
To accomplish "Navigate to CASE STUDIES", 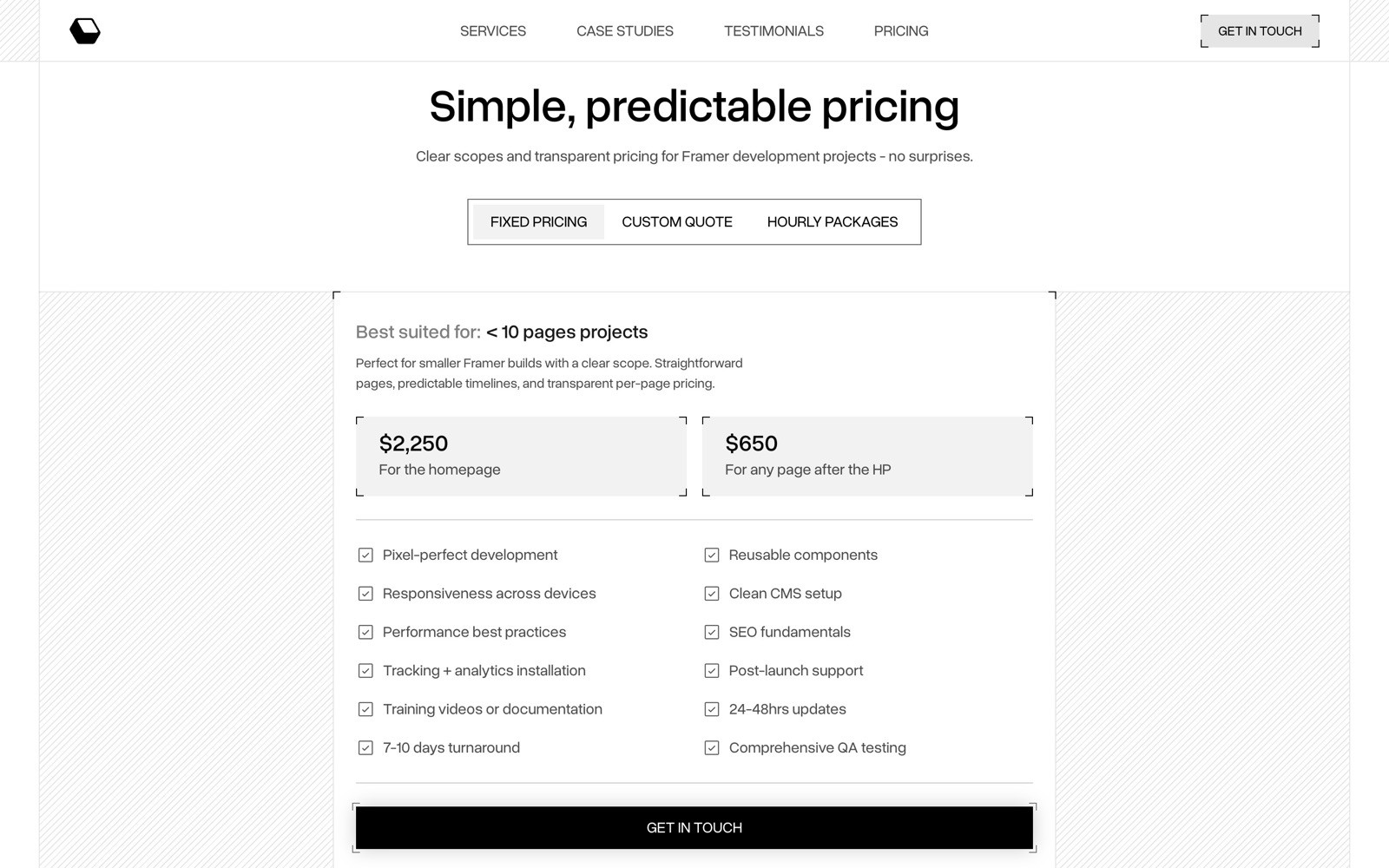I will pyautogui.click(x=624, y=30).
